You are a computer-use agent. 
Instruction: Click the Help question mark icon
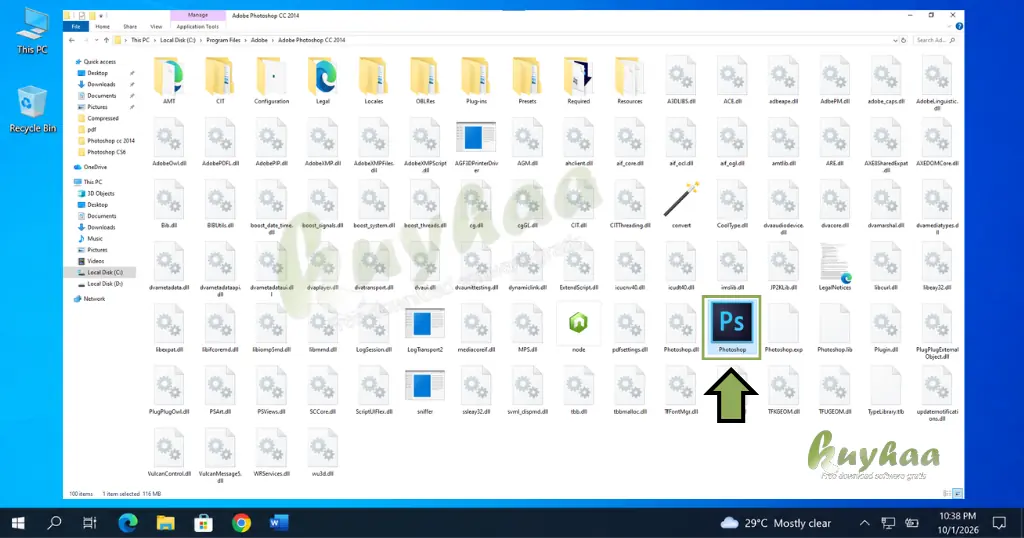(959, 27)
